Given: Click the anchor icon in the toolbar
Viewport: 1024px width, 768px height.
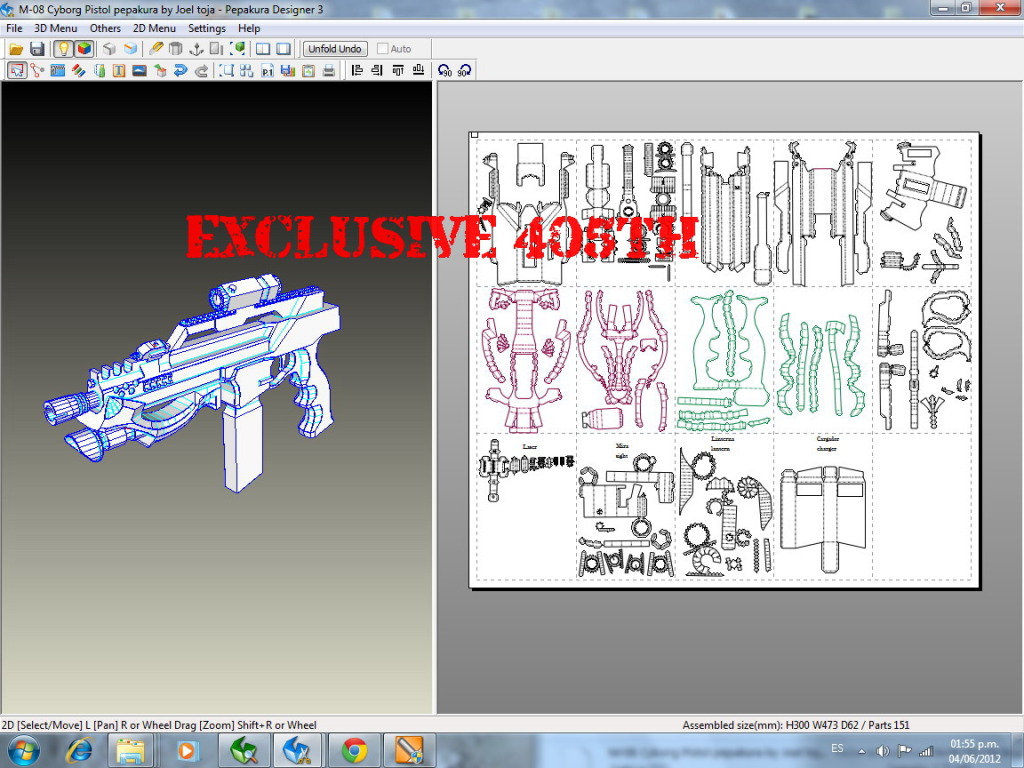Looking at the screenshot, I should click(196, 49).
